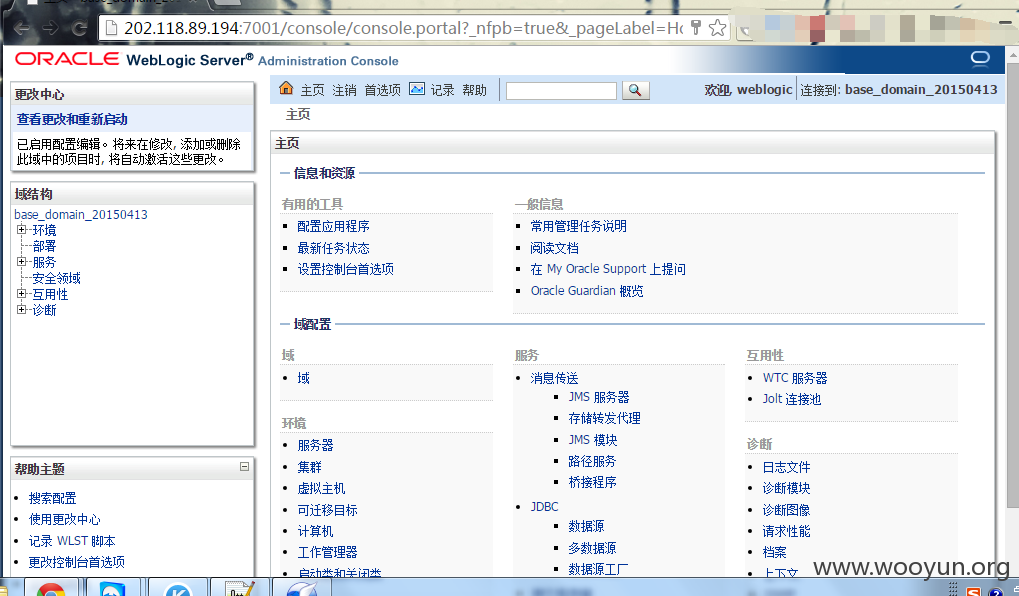Click the key icon in the address bar

tap(696, 27)
